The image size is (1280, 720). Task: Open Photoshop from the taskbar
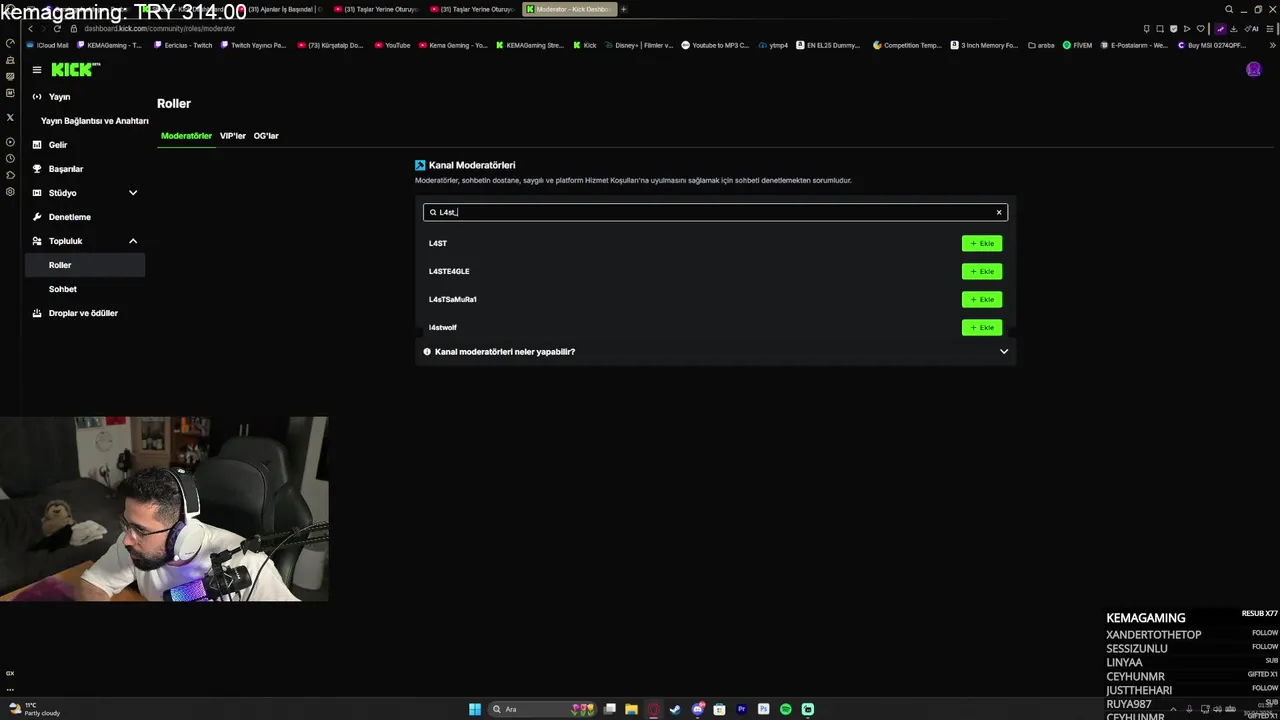[763, 709]
